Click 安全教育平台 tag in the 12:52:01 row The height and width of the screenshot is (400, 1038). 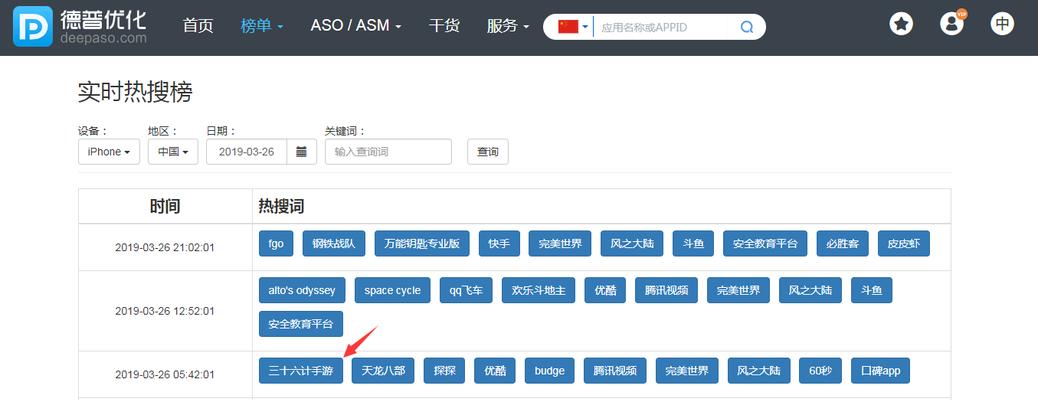point(301,325)
